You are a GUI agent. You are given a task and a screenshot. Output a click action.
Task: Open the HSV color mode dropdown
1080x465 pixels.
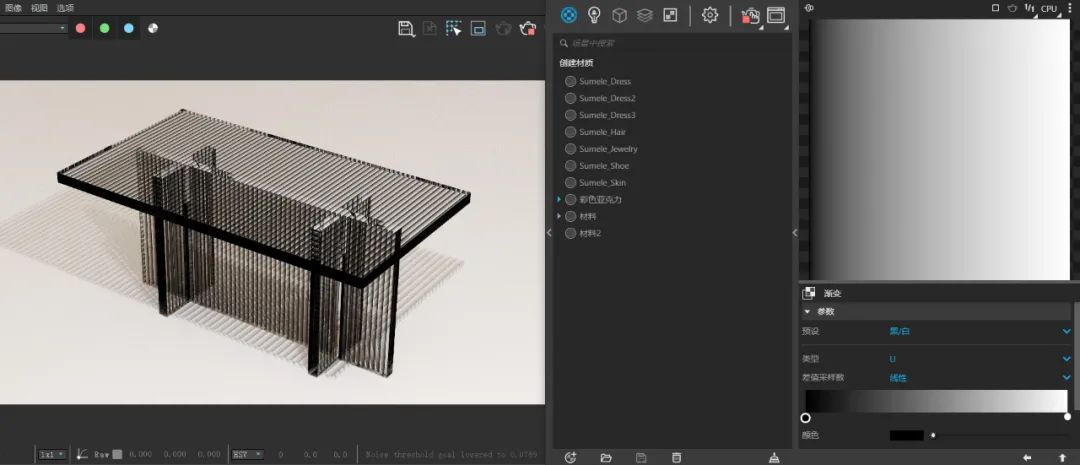pos(247,454)
